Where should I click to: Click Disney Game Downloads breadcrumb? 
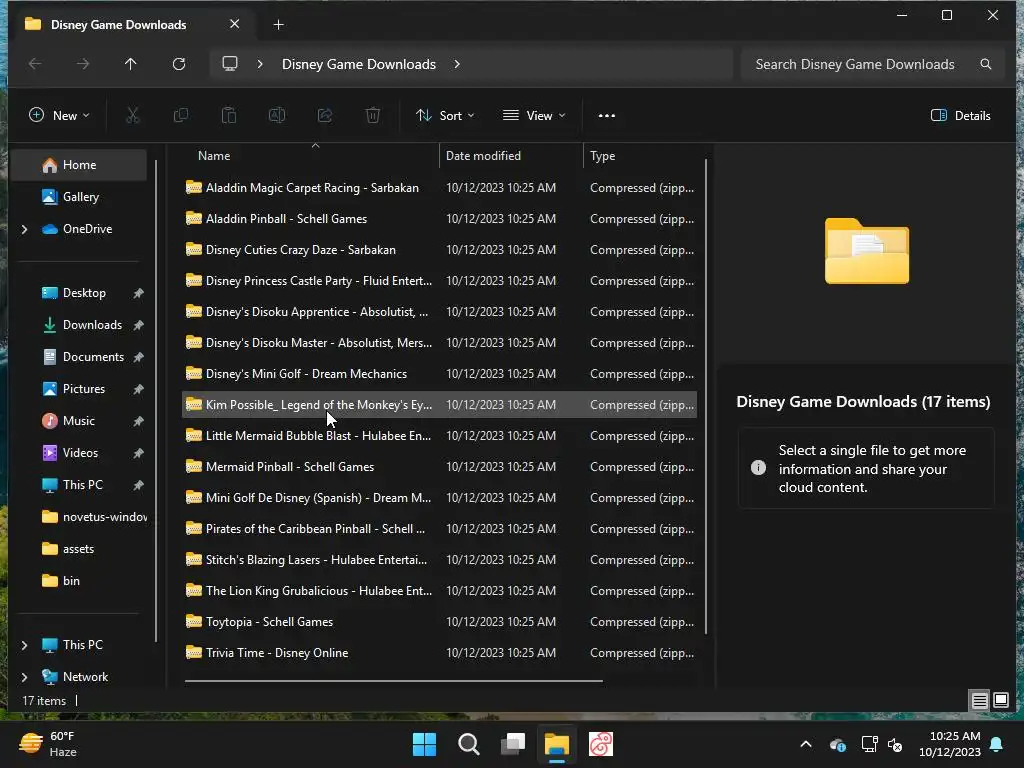click(359, 64)
